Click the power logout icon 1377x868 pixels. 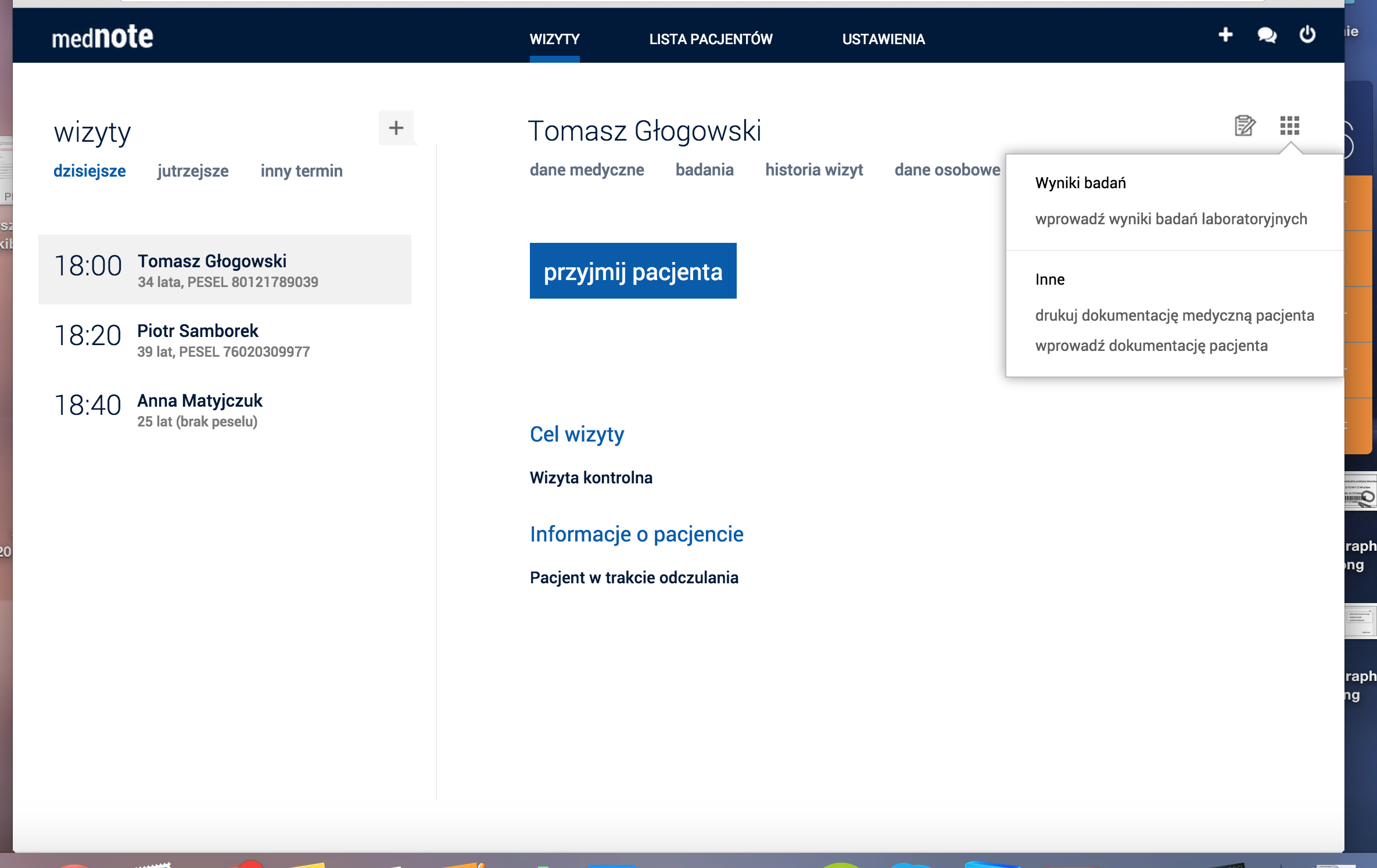point(1307,35)
